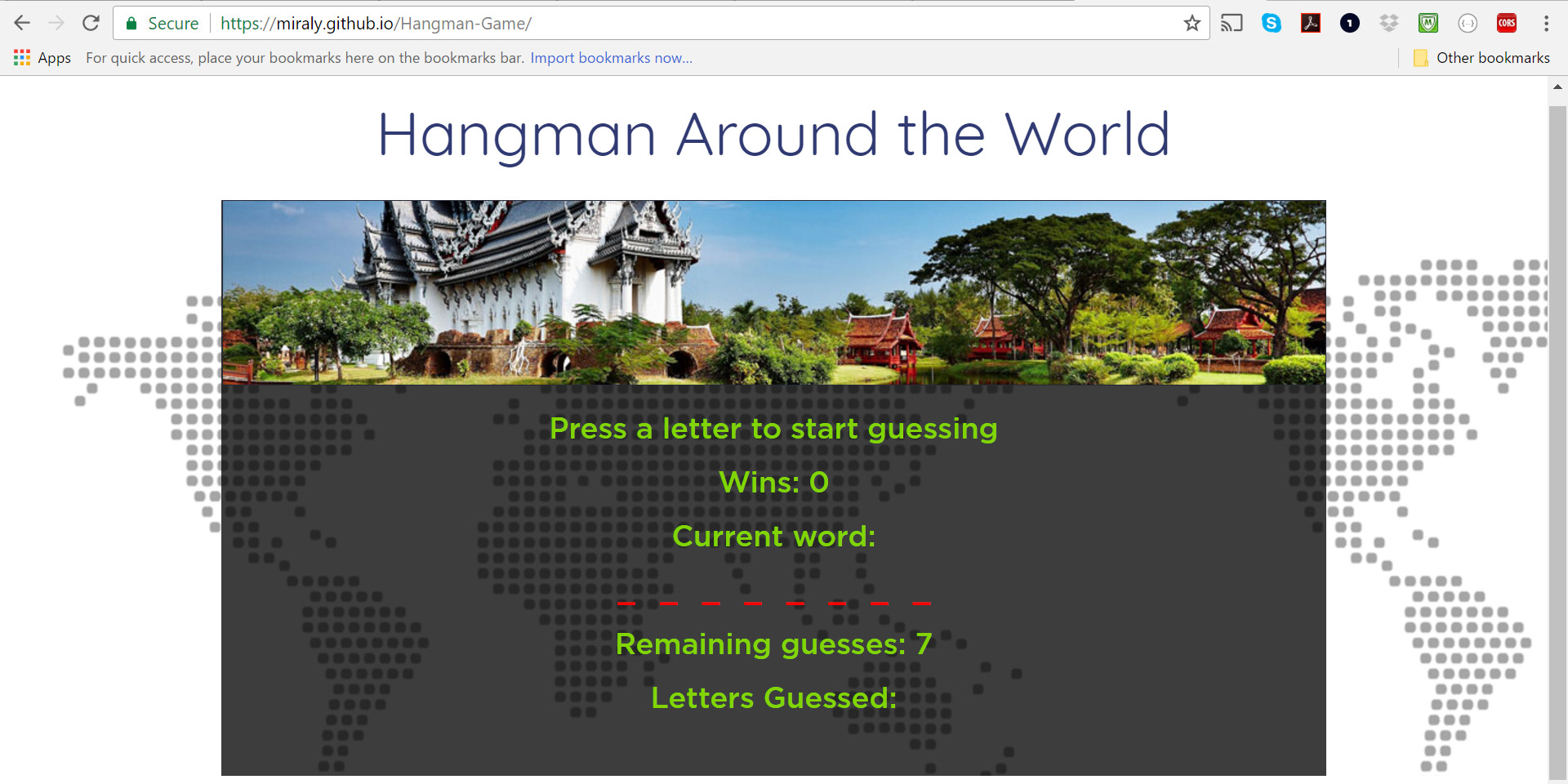Open the Chrome three-dot menu
Viewport: 1568px width, 784px height.
tap(1546, 23)
